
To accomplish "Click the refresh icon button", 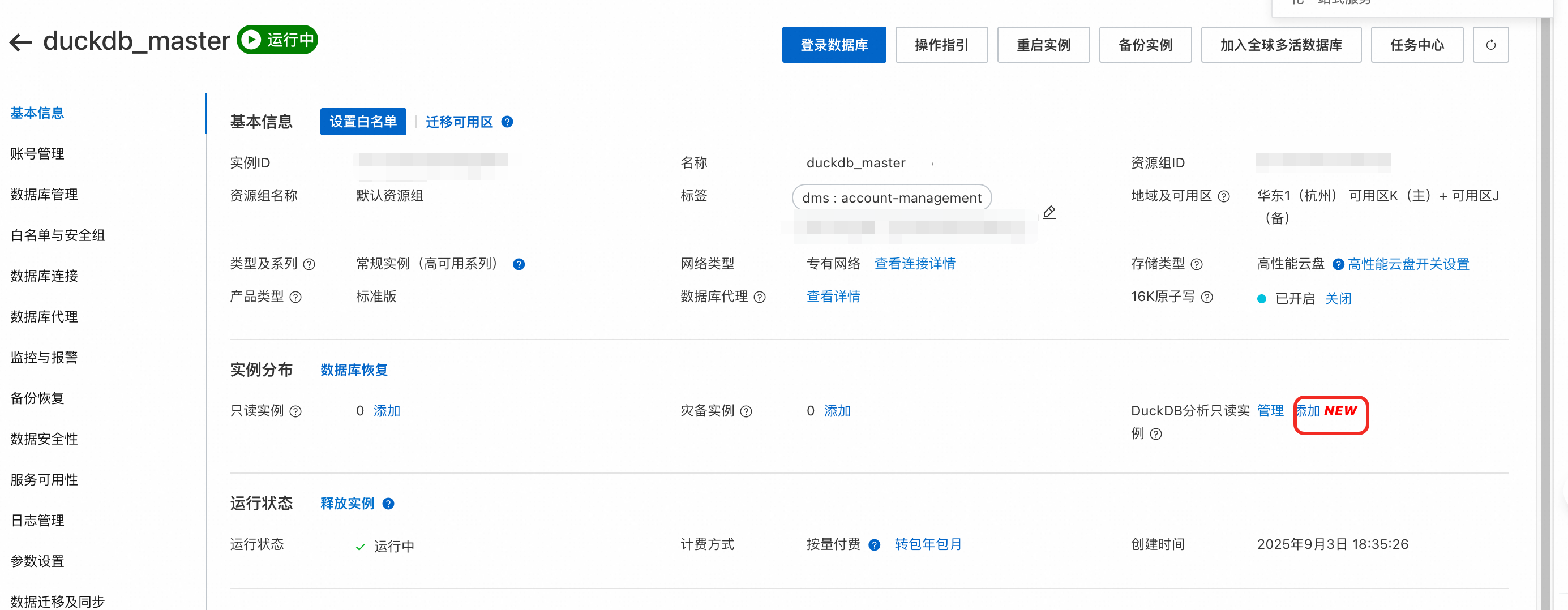I will pos(1490,45).
